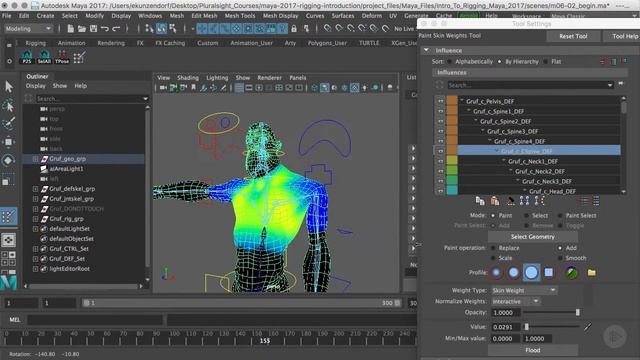
Task: Open the Mesh Tools menu
Action: (x=240, y=16)
